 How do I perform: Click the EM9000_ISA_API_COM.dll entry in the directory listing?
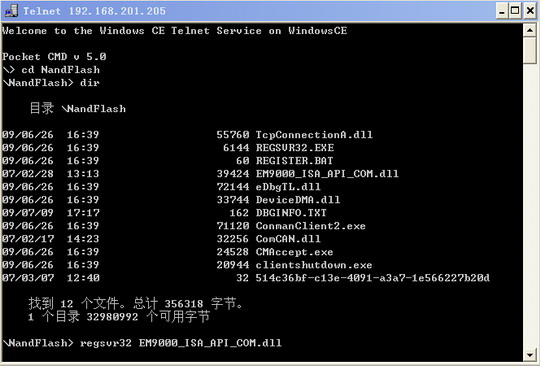pyautogui.click(x=327, y=174)
